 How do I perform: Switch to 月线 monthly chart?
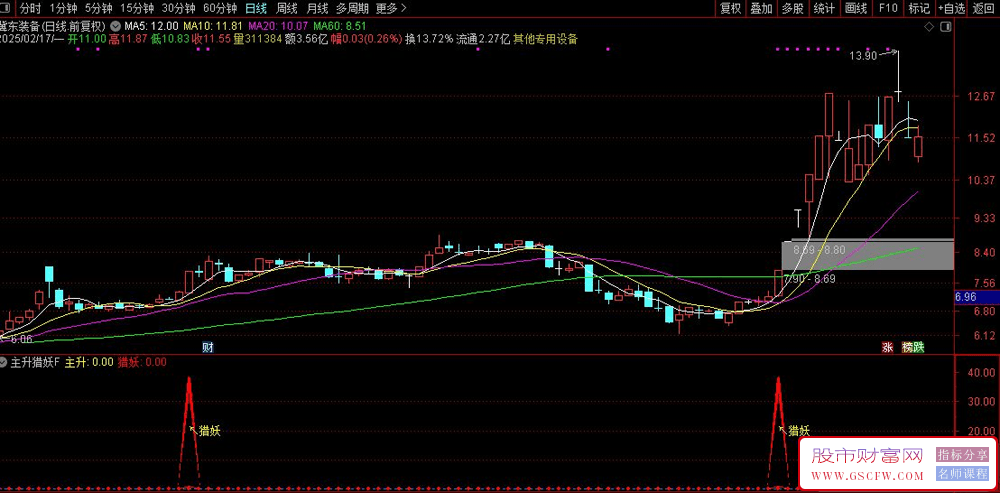pos(317,8)
